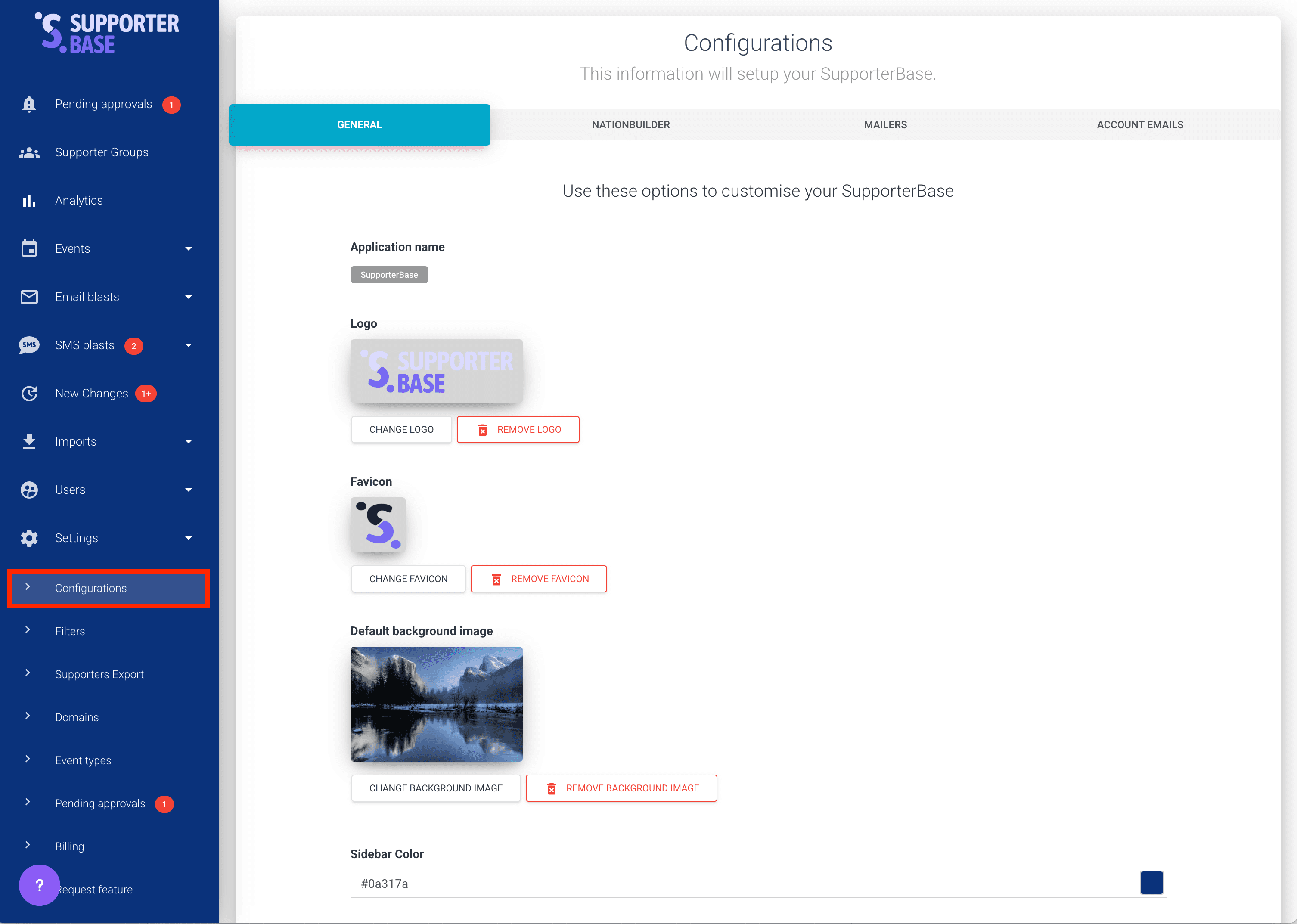Screen dimensions: 1297x924
Task: Open the ACCOUNT EMAILS tab
Action: tap(1140, 124)
